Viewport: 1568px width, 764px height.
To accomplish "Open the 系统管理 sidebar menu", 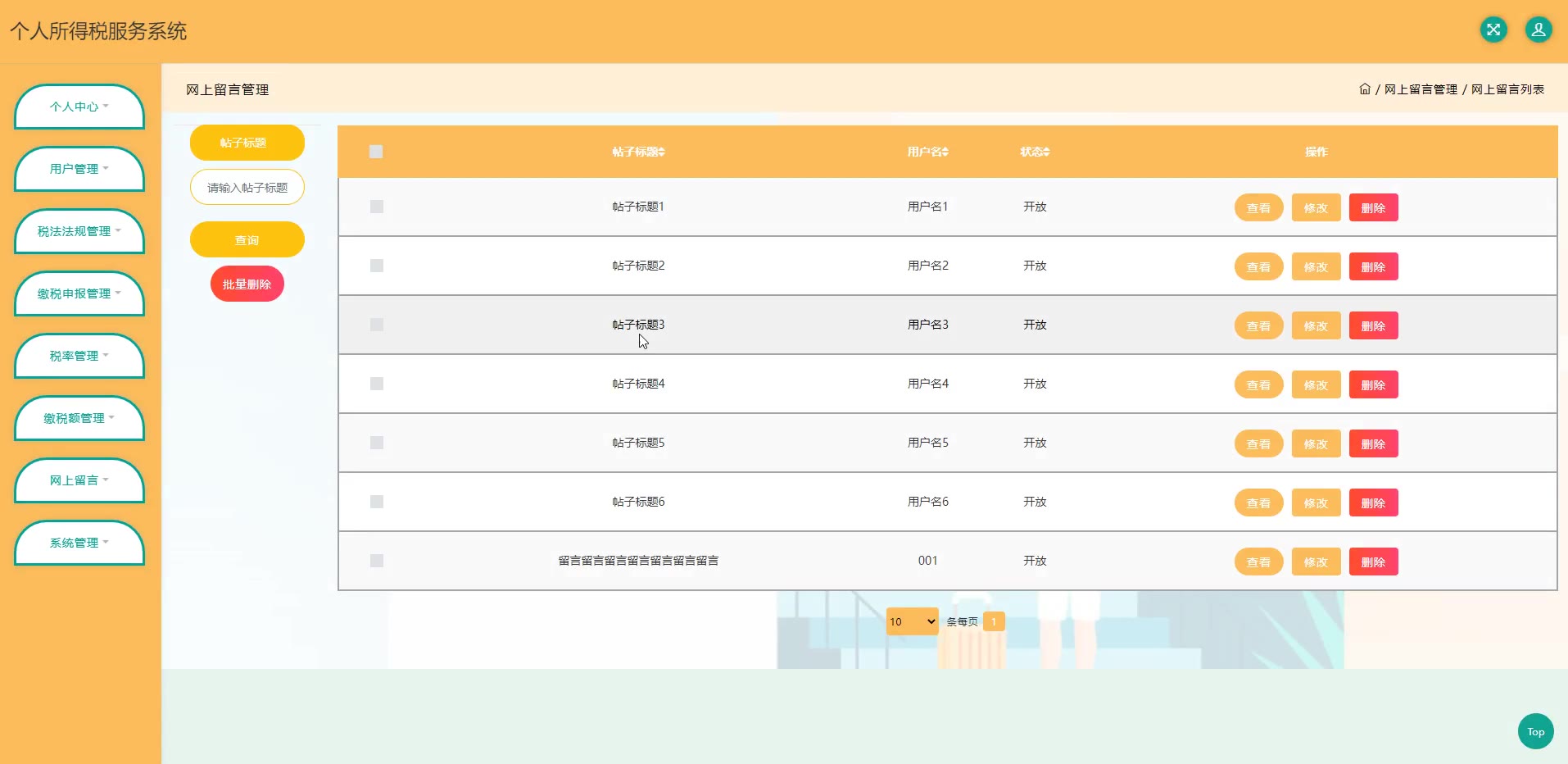I will click(79, 543).
